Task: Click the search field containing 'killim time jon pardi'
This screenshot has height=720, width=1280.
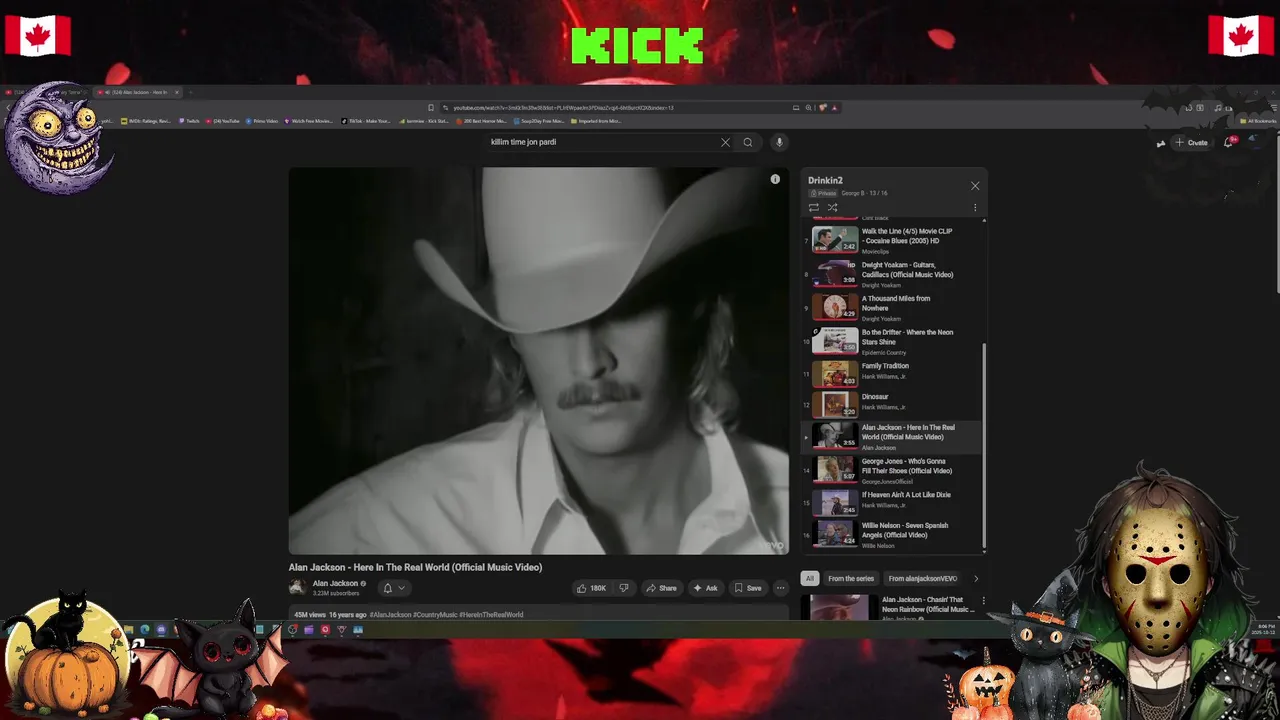Action: 600,142
